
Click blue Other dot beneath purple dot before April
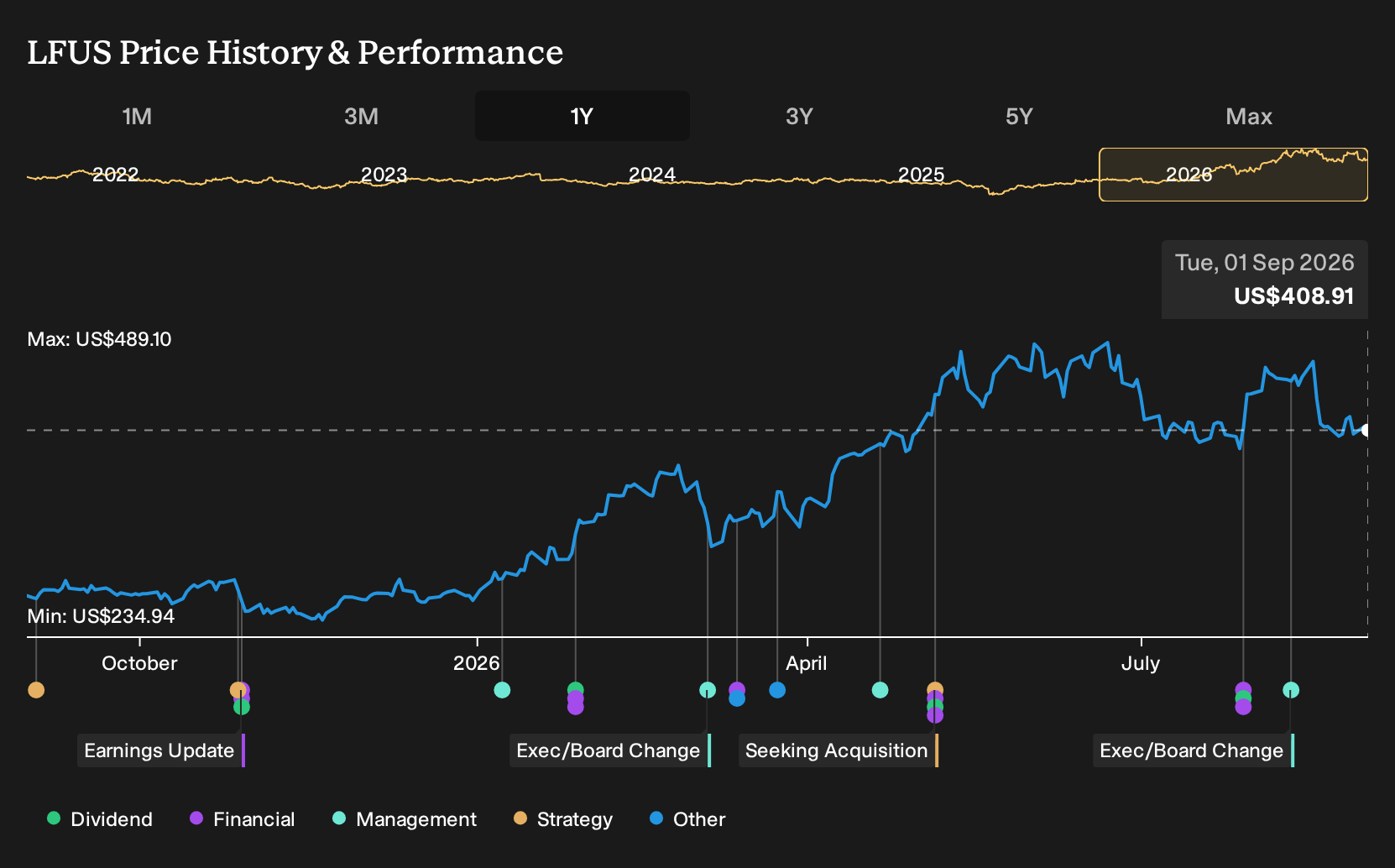(x=737, y=698)
